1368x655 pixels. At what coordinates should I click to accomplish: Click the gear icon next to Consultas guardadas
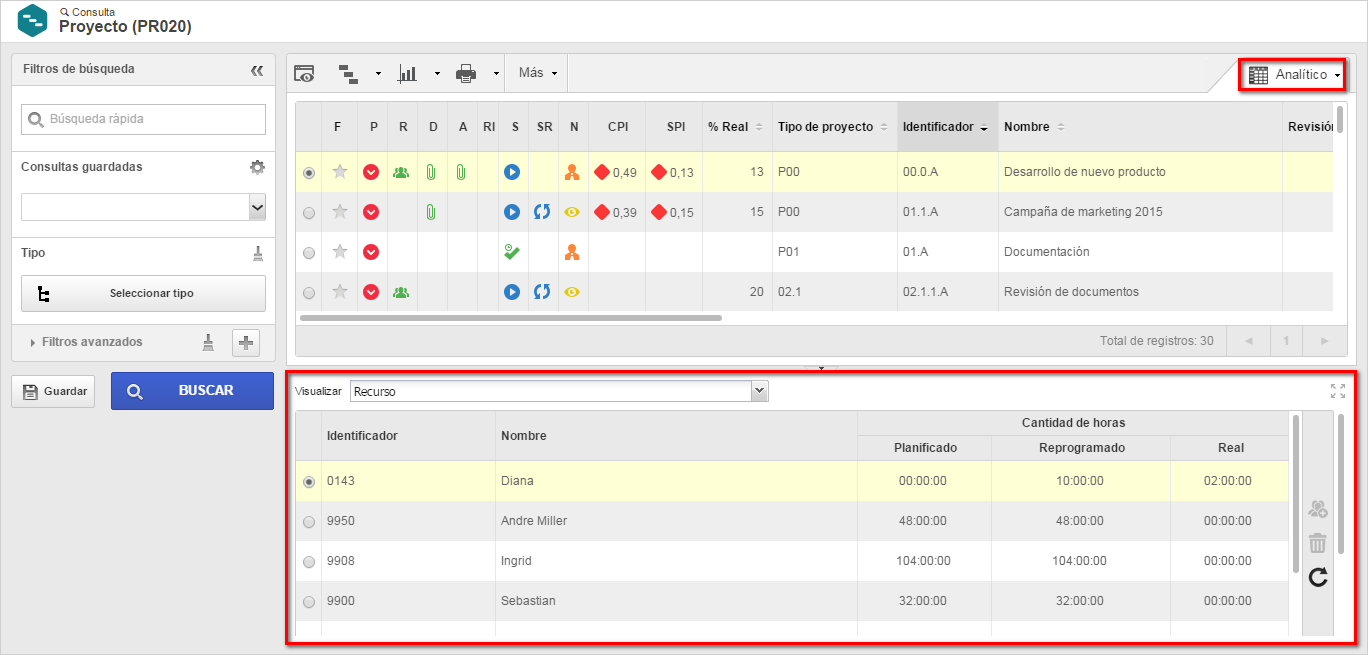[257, 167]
